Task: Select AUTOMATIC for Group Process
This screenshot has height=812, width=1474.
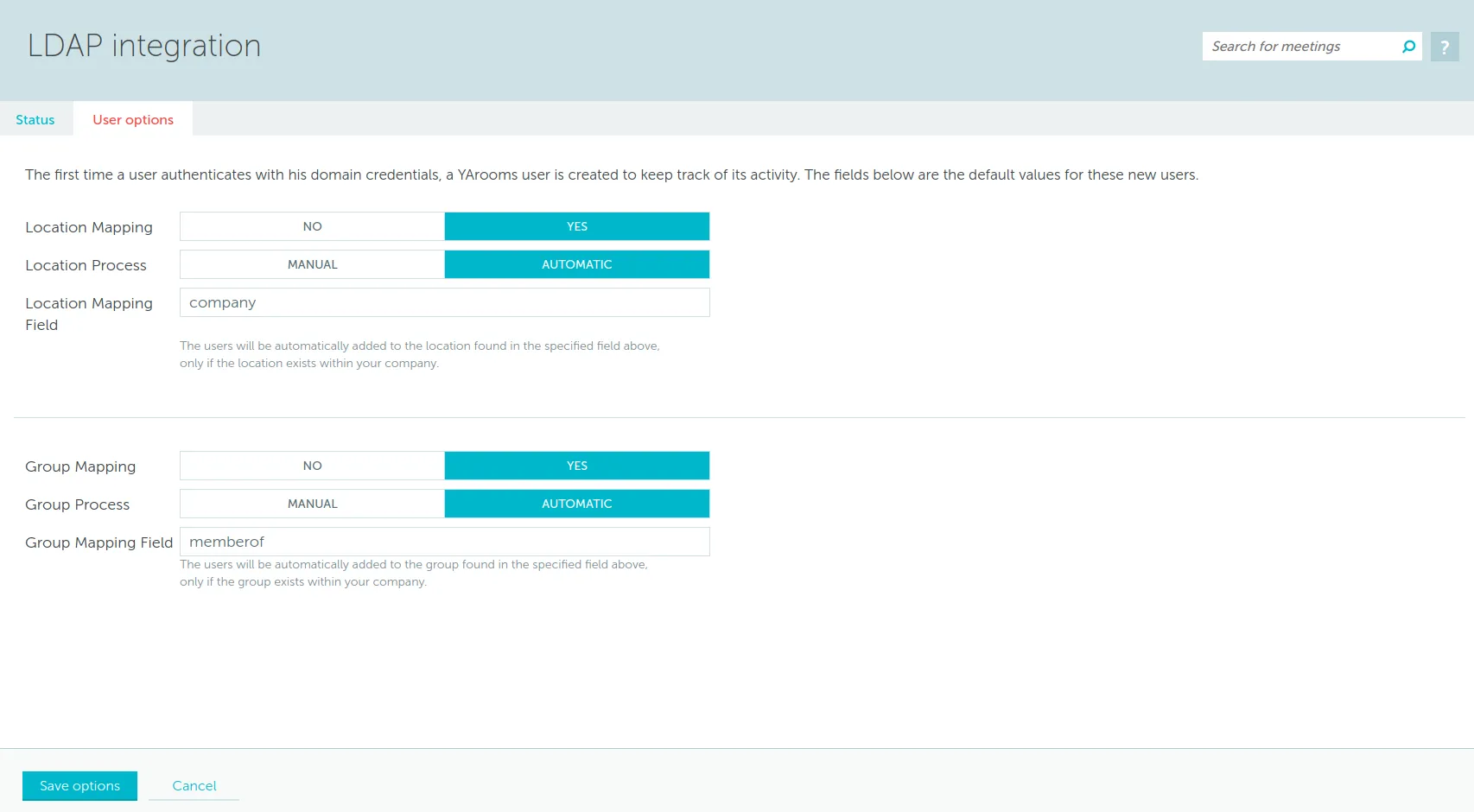Action: tap(576, 504)
